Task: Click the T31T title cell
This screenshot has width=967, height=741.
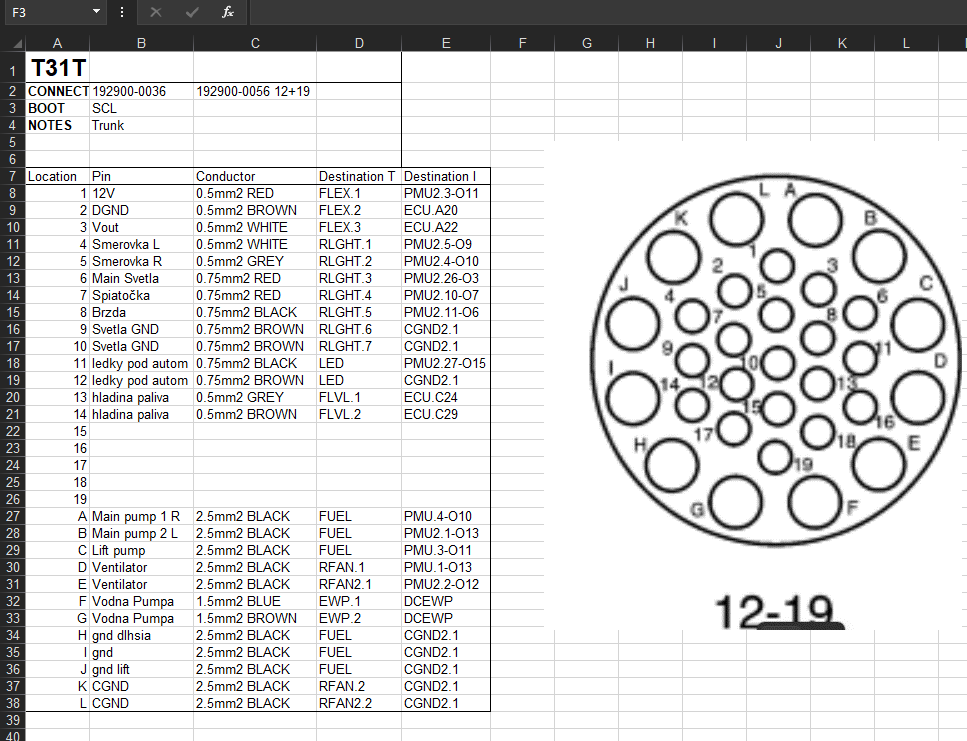Action: [58, 69]
